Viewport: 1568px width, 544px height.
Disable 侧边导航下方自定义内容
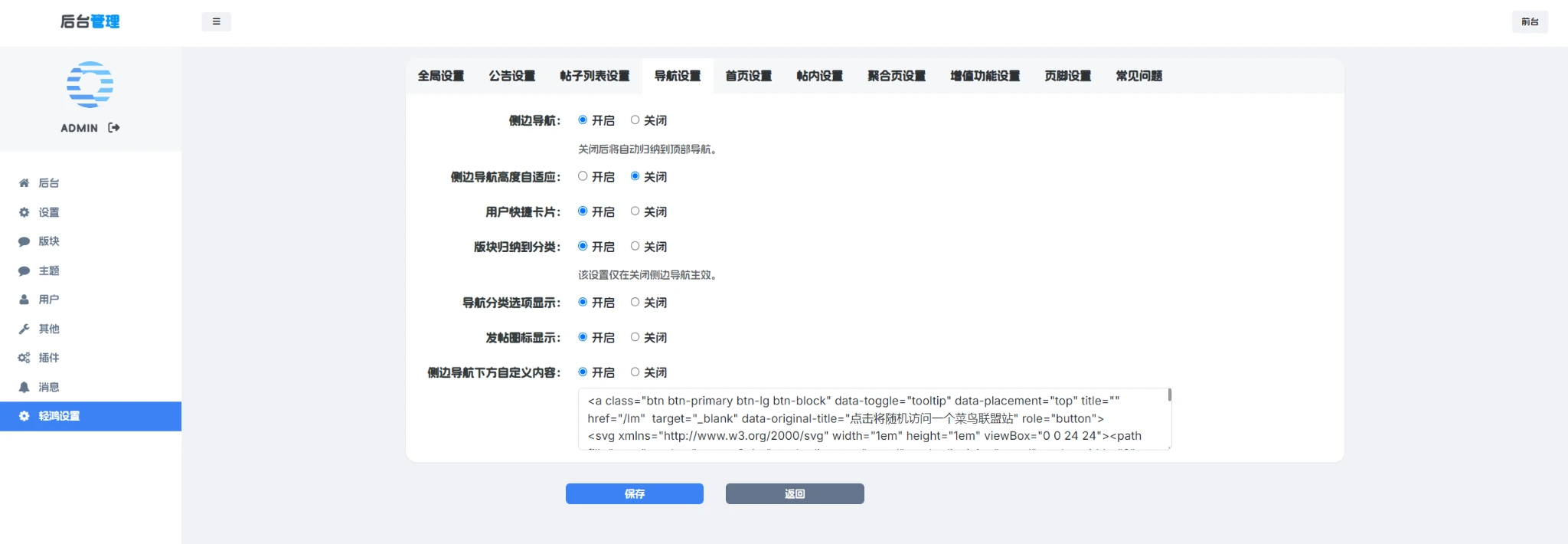point(635,372)
